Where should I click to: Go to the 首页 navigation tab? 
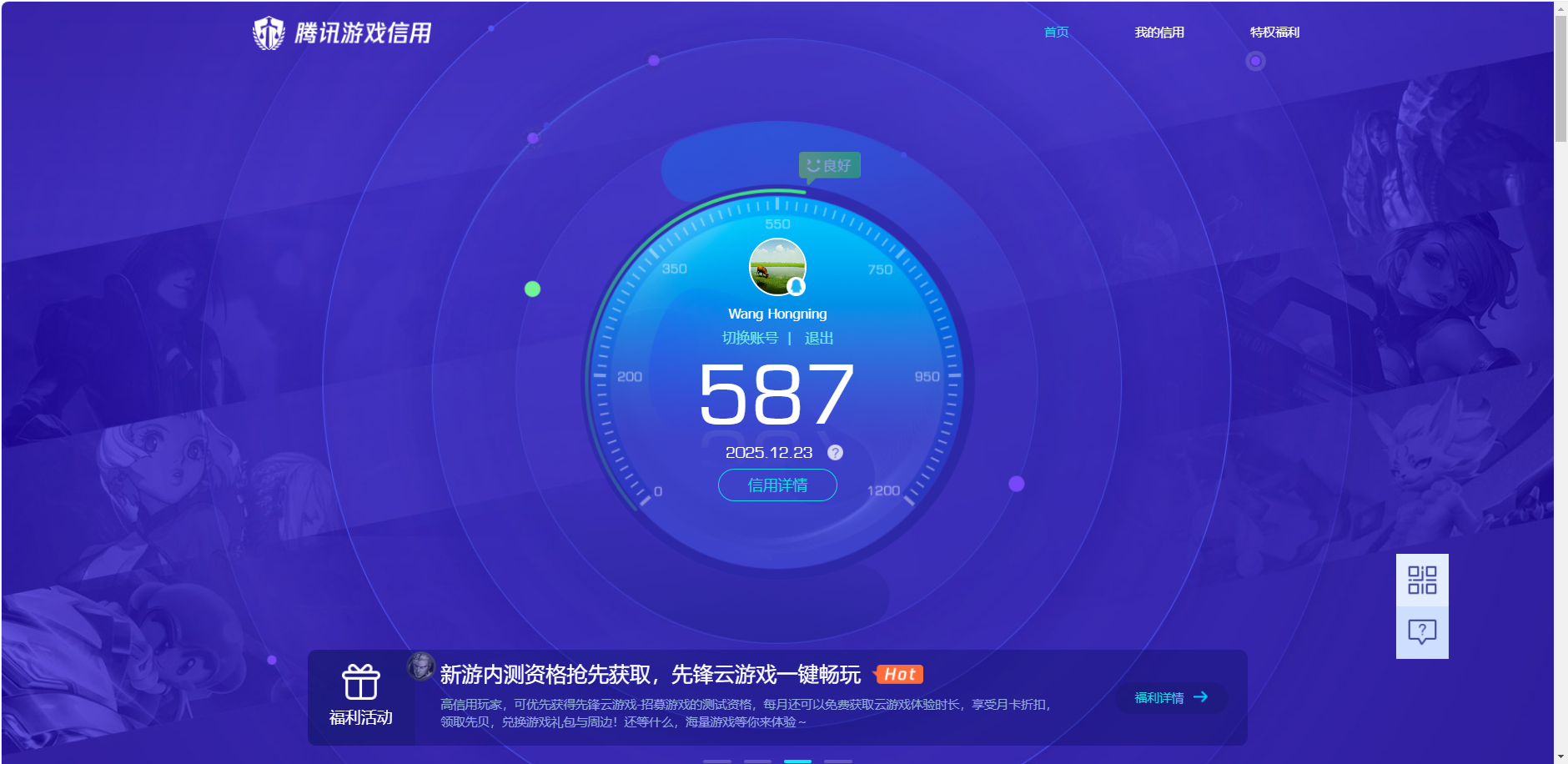click(1056, 33)
